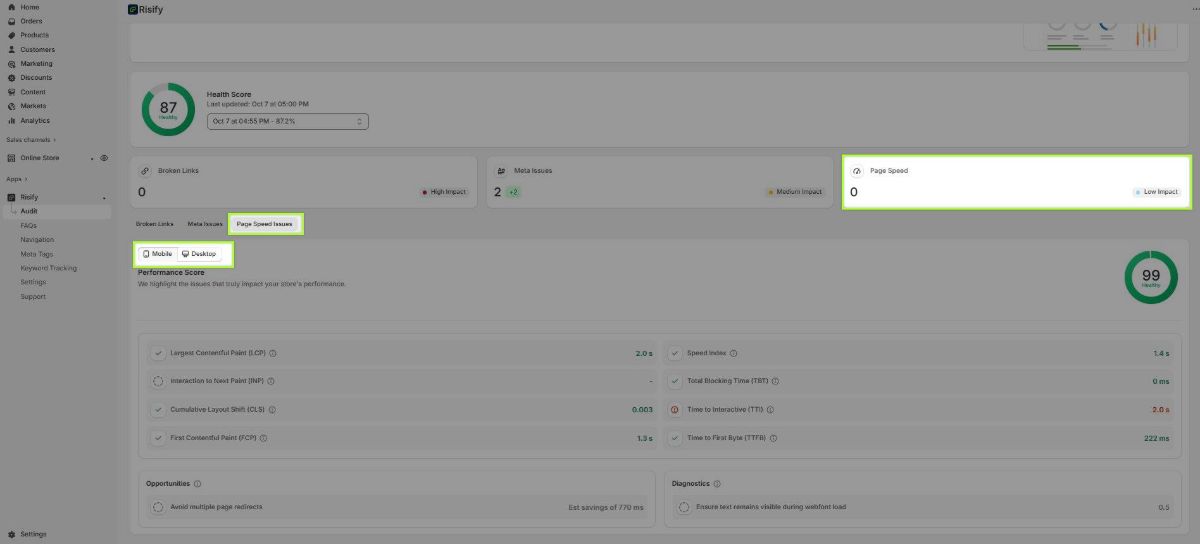Click info icon next to Opportunities heading
1200x544 pixels.
(197, 484)
